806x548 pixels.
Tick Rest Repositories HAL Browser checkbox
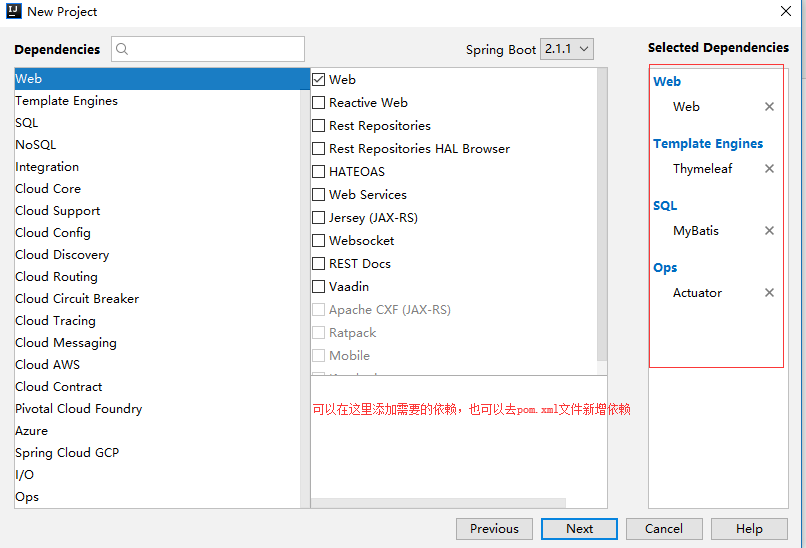click(x=319, y=149)
